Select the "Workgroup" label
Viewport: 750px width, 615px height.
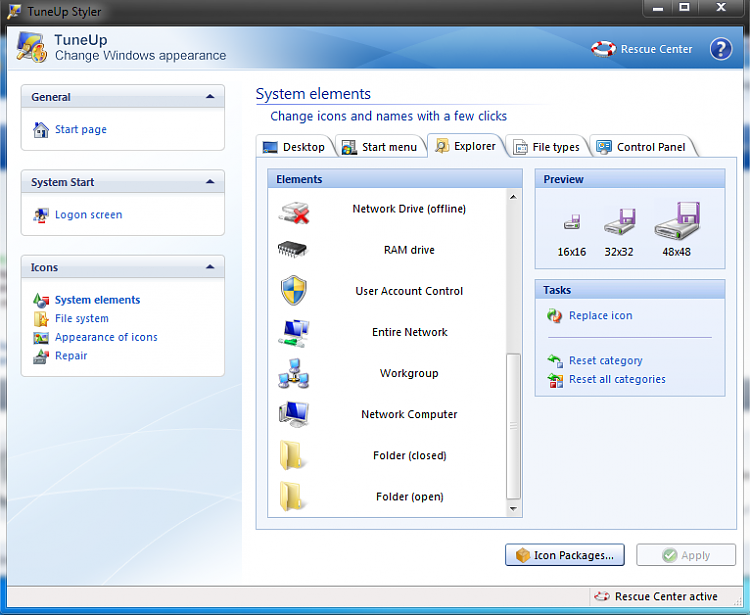click(409, 373)
